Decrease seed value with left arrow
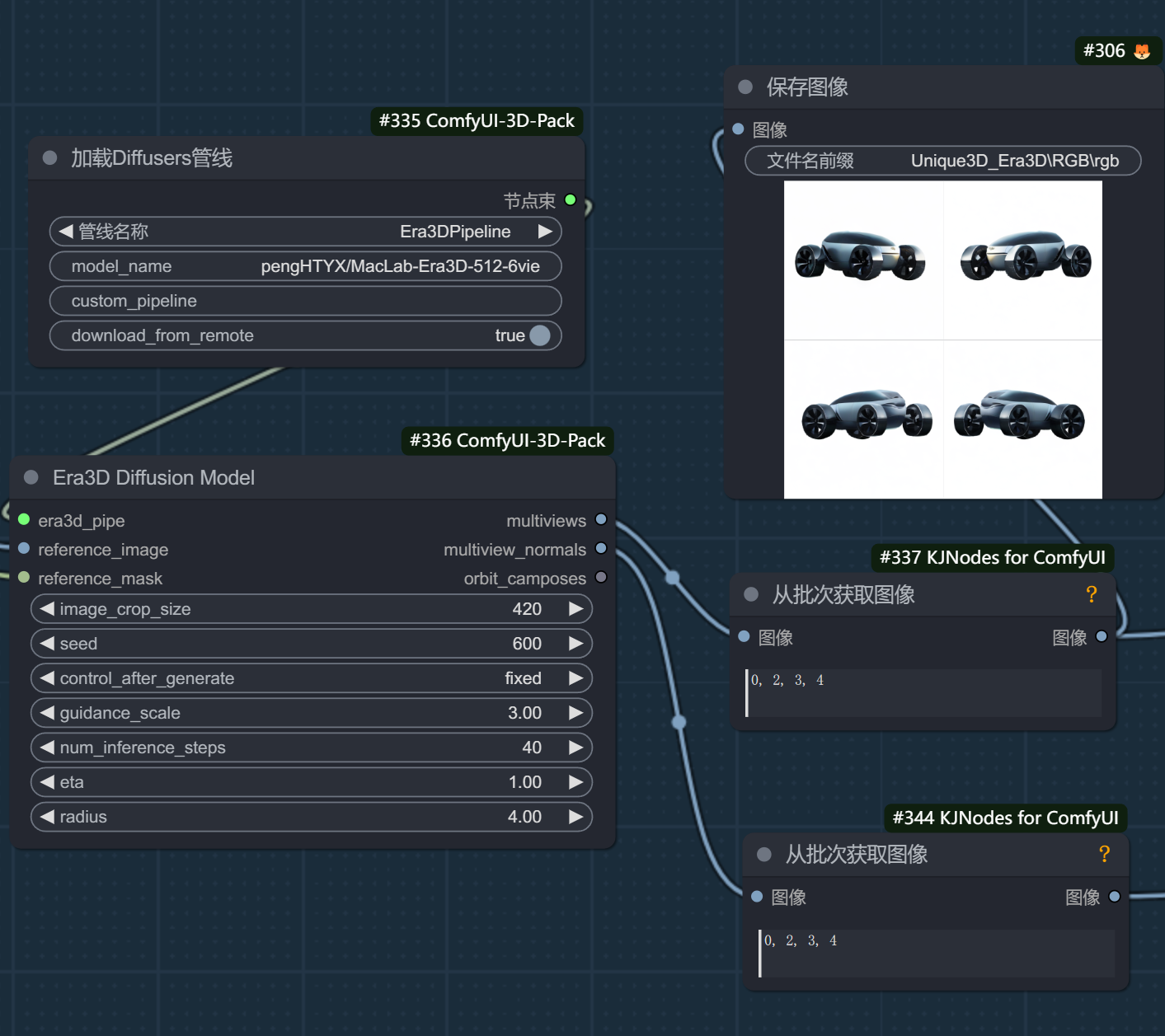The width and height of the screenshot is (1165, 1036). 47,644
